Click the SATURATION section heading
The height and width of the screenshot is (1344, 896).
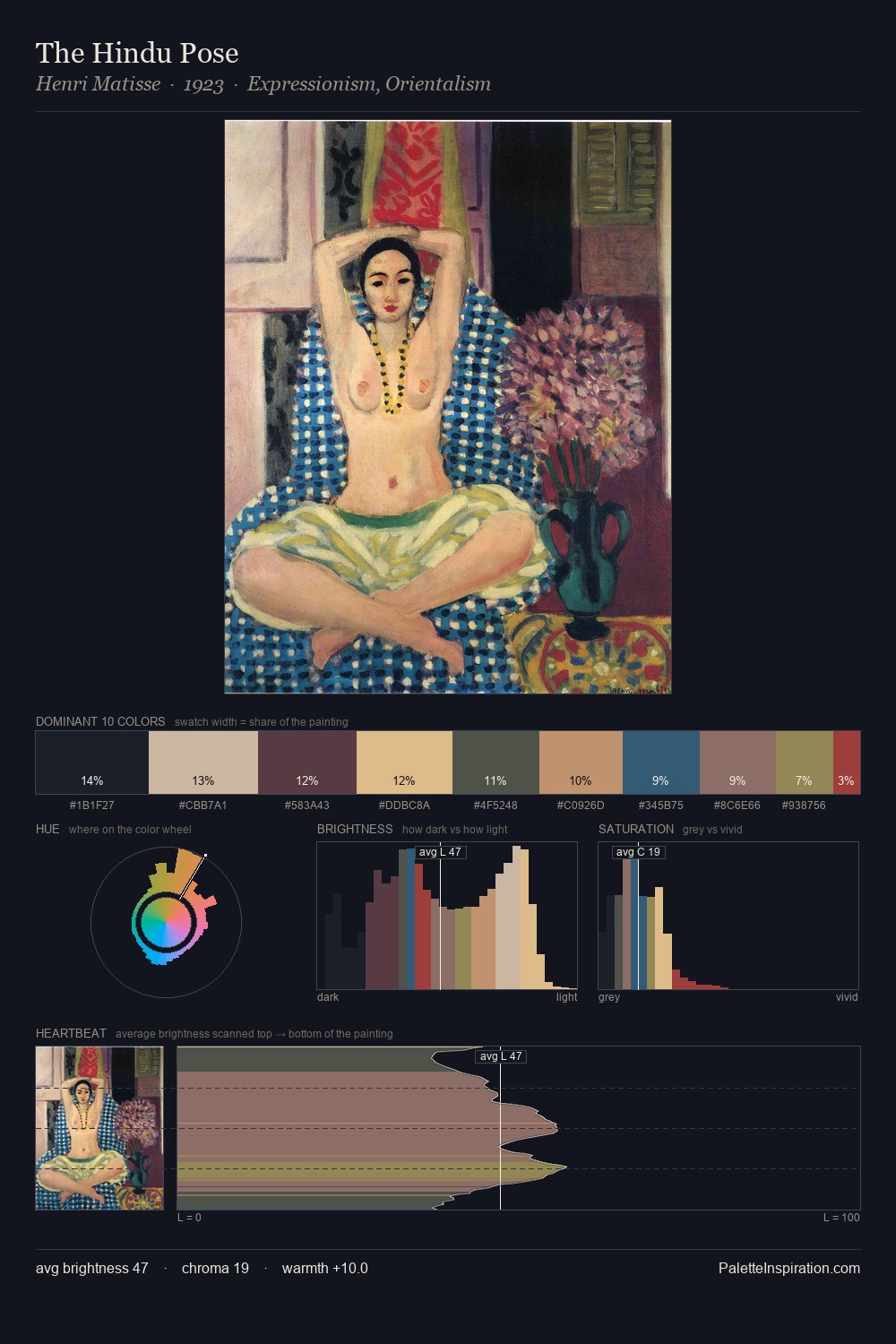[636, 829]
